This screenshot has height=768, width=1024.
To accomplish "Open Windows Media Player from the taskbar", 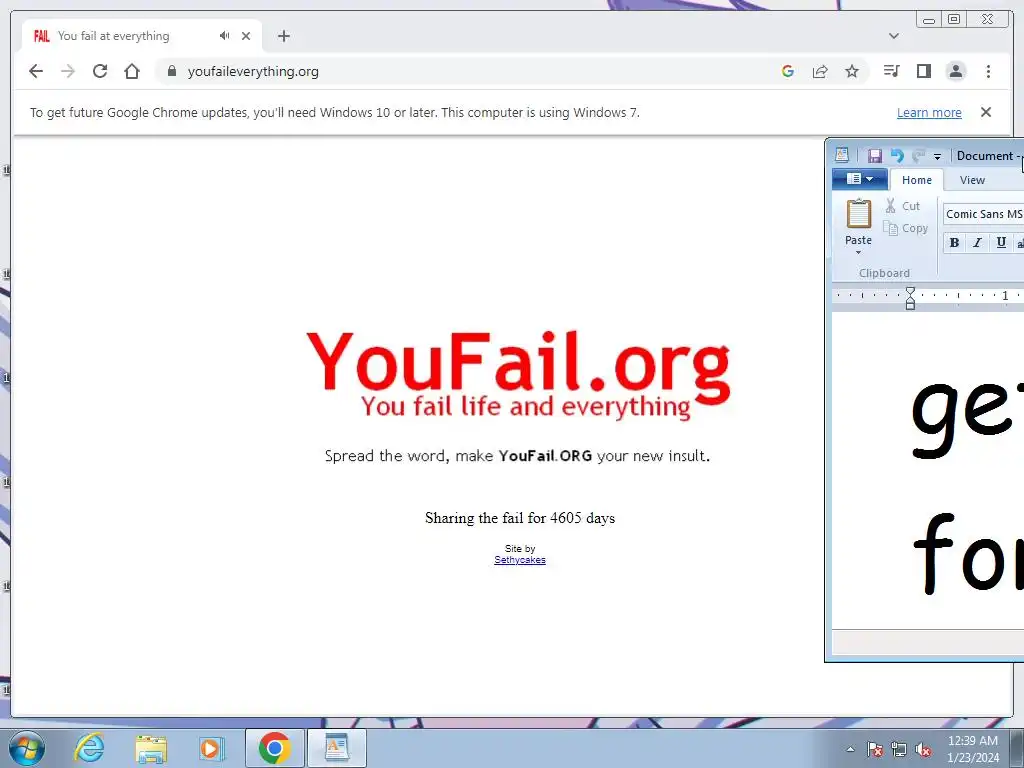I will [212, 748].
